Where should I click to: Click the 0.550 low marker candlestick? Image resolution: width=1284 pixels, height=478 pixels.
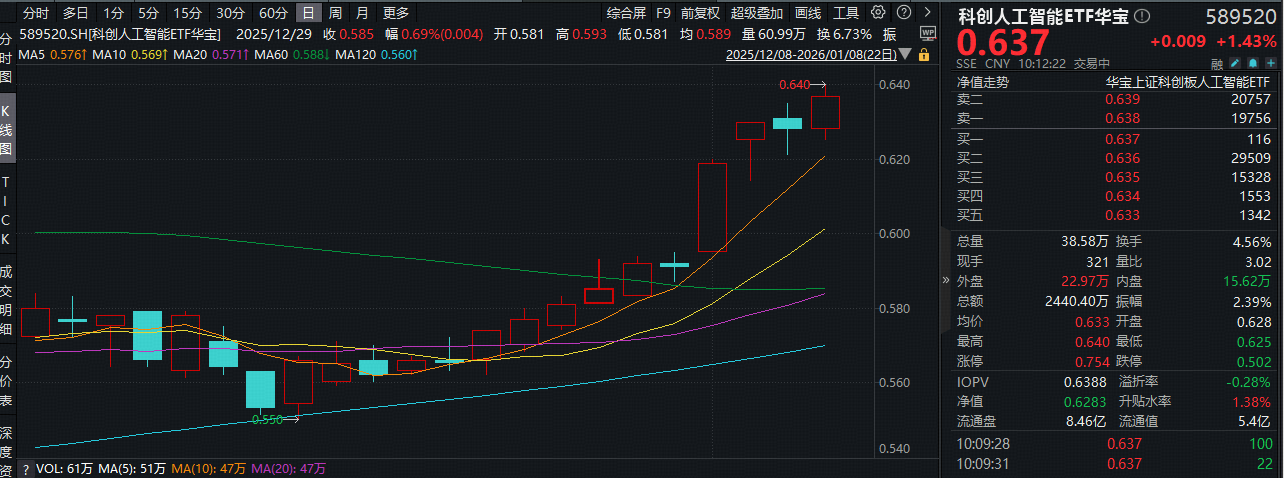(298, 388)
